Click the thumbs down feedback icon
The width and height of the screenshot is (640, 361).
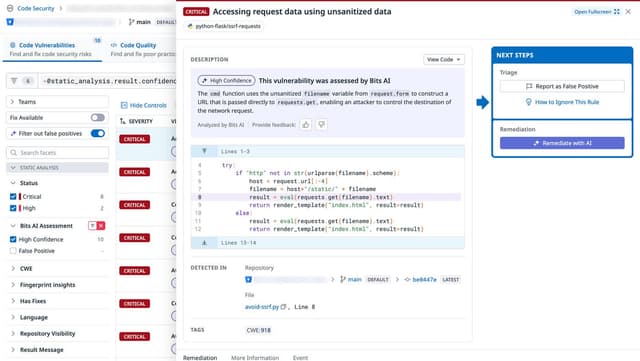pos(322,125)
